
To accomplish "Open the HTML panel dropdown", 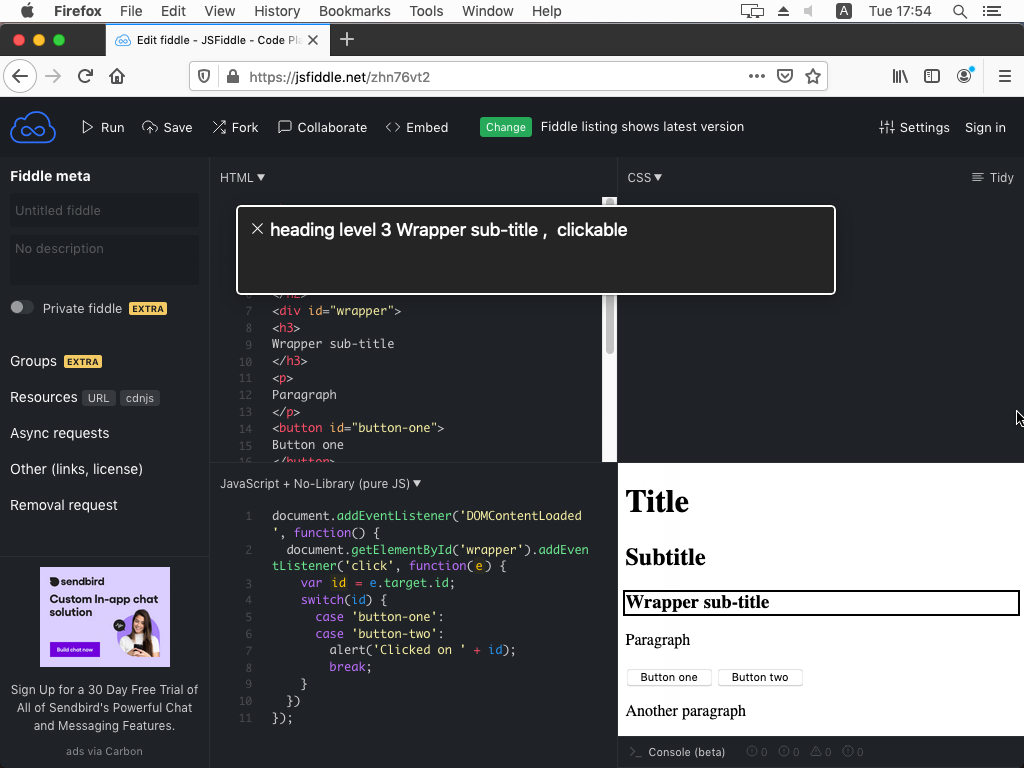I will [242, 178].
